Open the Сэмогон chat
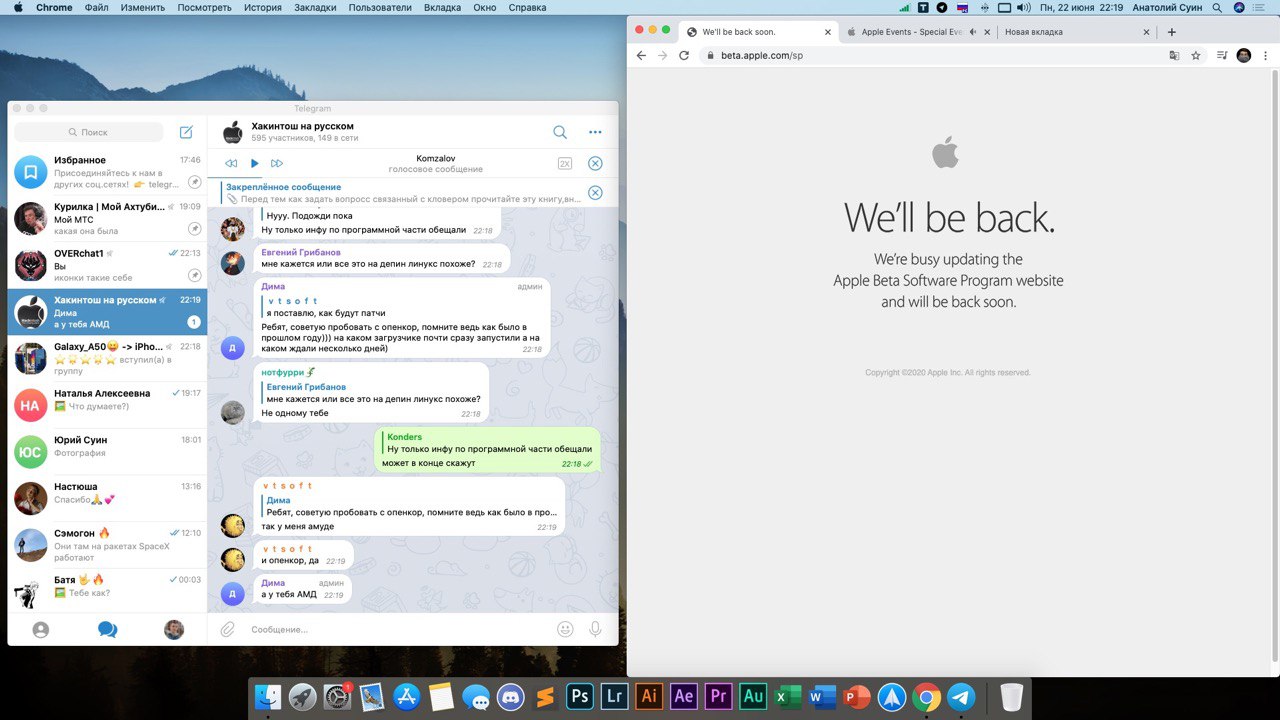1280x720 pixels. [x=107, y=545]
